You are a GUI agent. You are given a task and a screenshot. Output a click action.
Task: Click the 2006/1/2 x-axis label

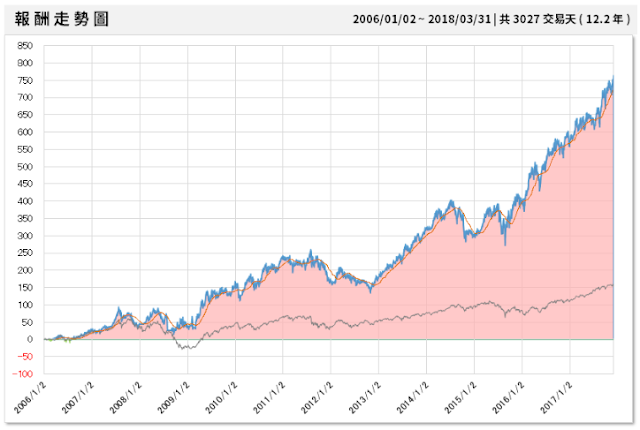(31, 398)
